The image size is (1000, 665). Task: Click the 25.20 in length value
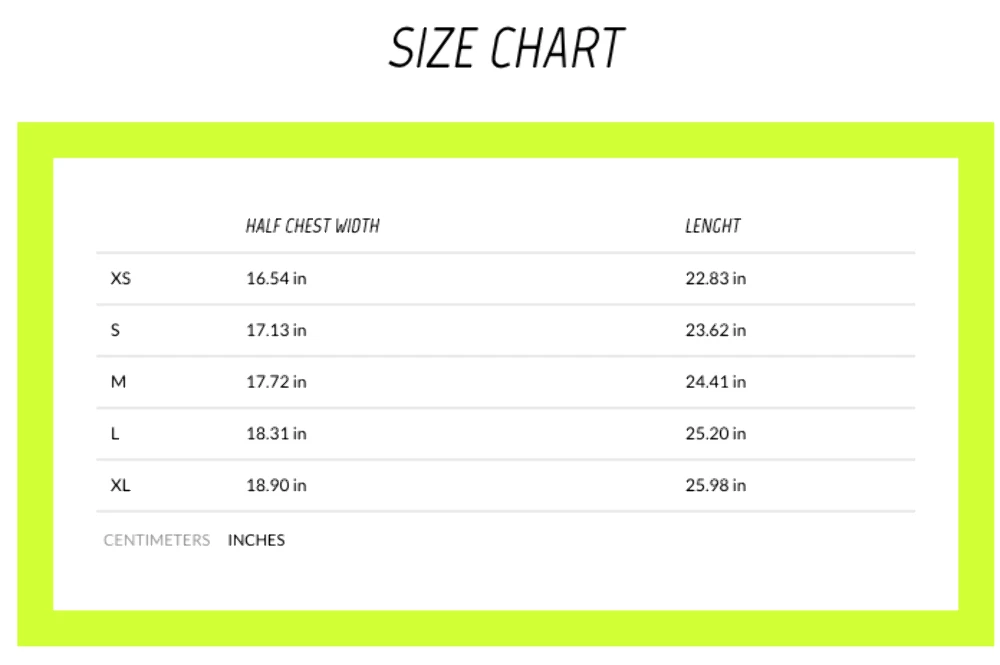click(x=715, y=434)
